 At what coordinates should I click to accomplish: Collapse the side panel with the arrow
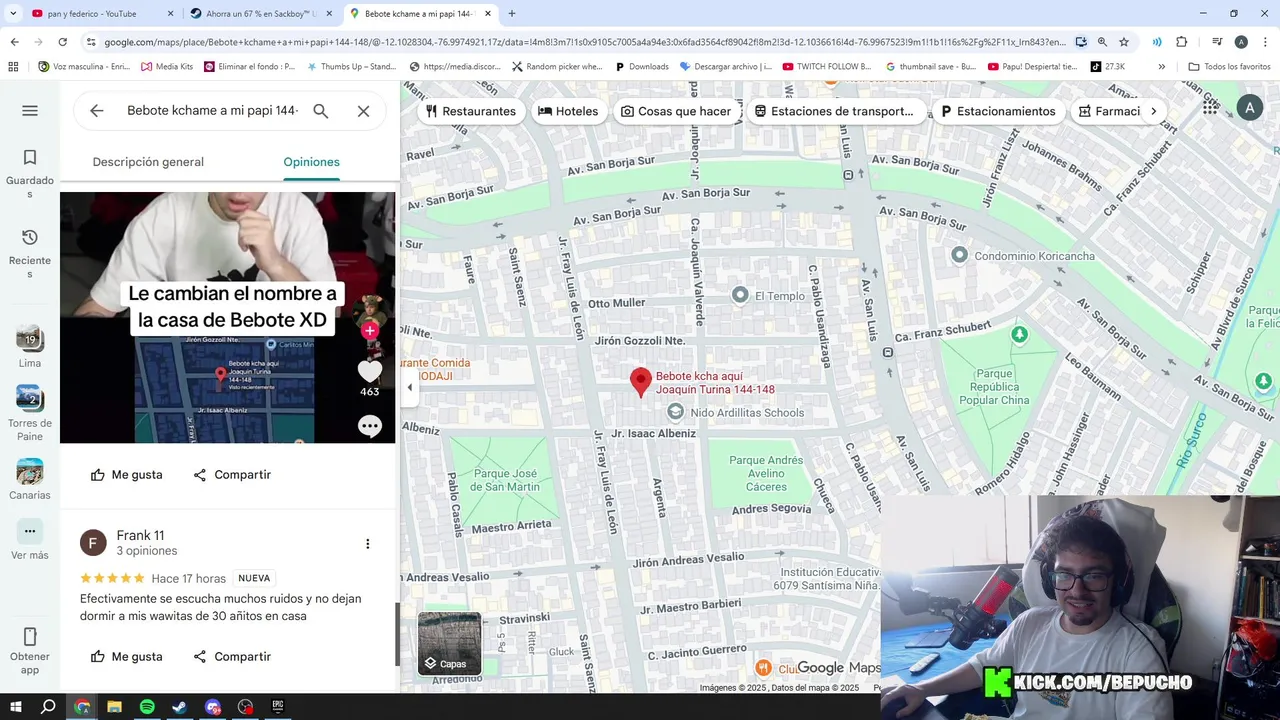(409, 387)
